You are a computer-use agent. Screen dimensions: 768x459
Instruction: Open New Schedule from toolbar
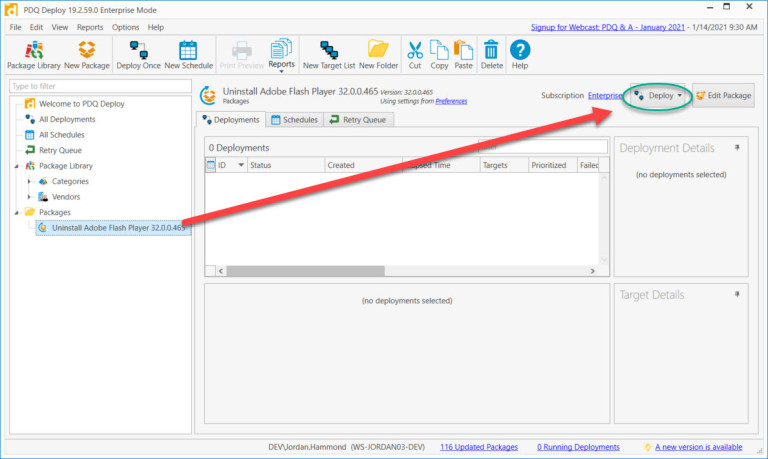click(189, 55)
